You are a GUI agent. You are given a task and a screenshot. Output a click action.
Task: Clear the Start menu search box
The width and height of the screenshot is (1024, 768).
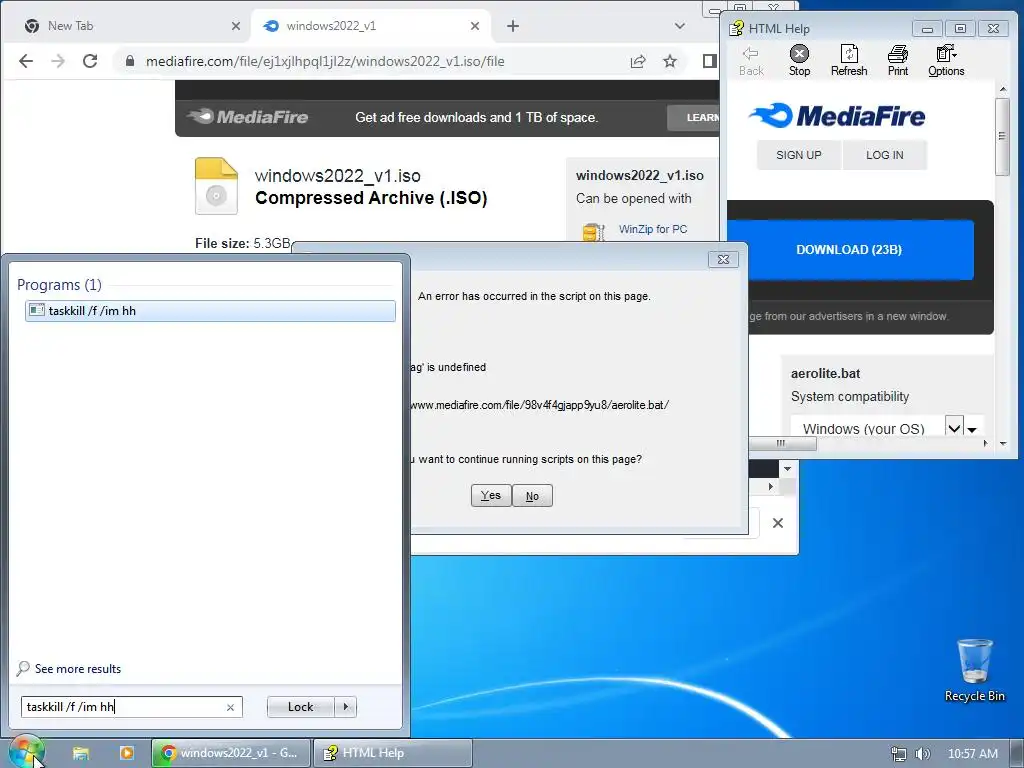point(230,707)
